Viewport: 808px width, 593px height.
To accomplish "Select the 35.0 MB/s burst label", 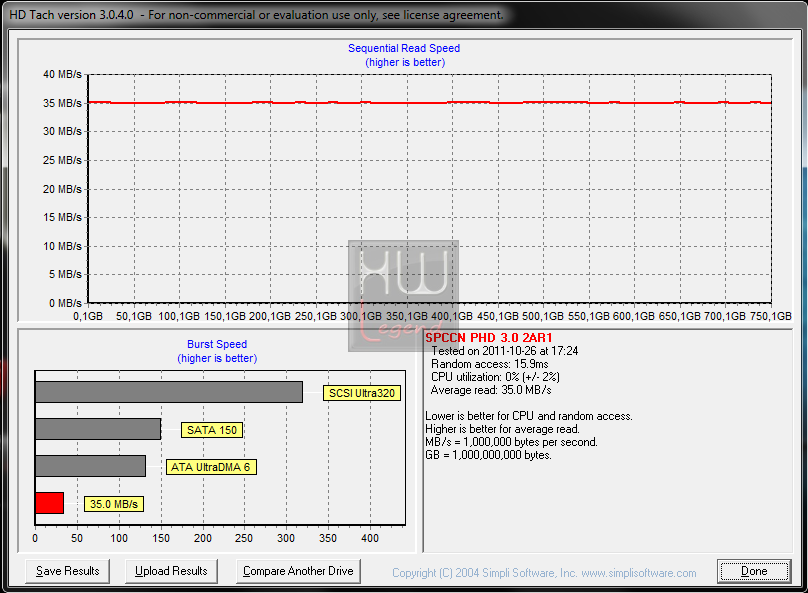I will (114, 504).
